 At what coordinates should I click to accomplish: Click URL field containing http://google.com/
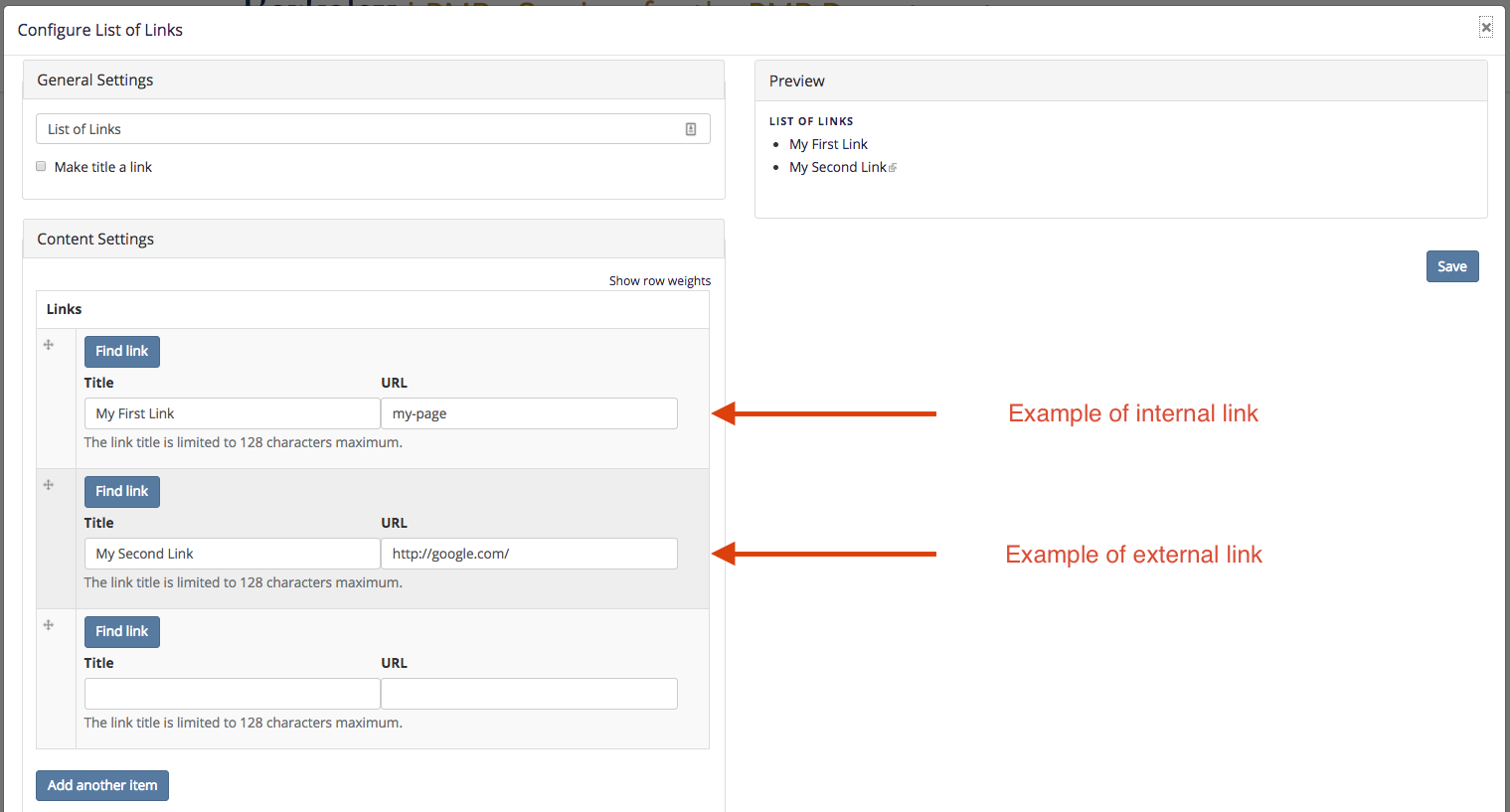pos(529,554)
